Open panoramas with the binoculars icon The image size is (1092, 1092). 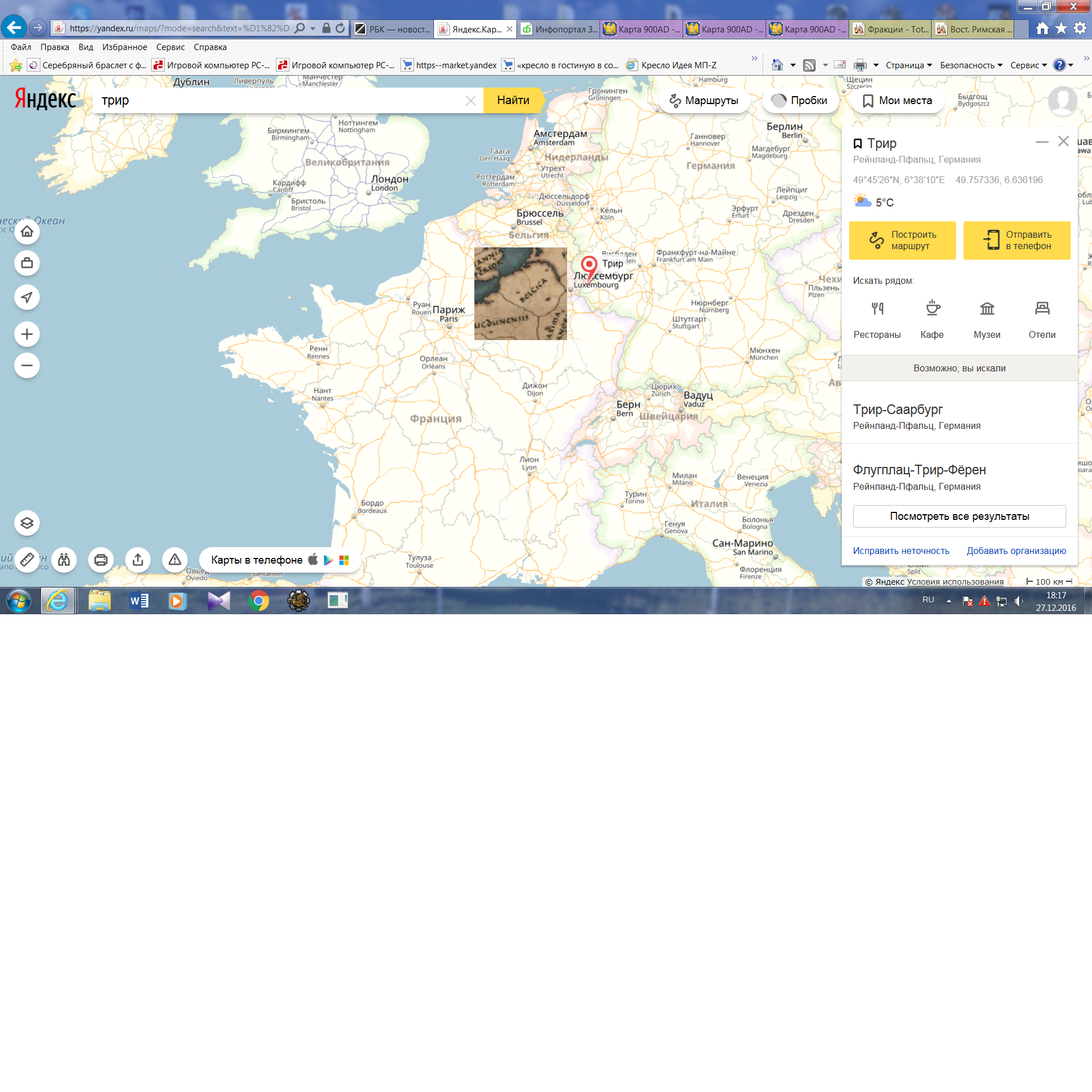(x=64, y=560)
